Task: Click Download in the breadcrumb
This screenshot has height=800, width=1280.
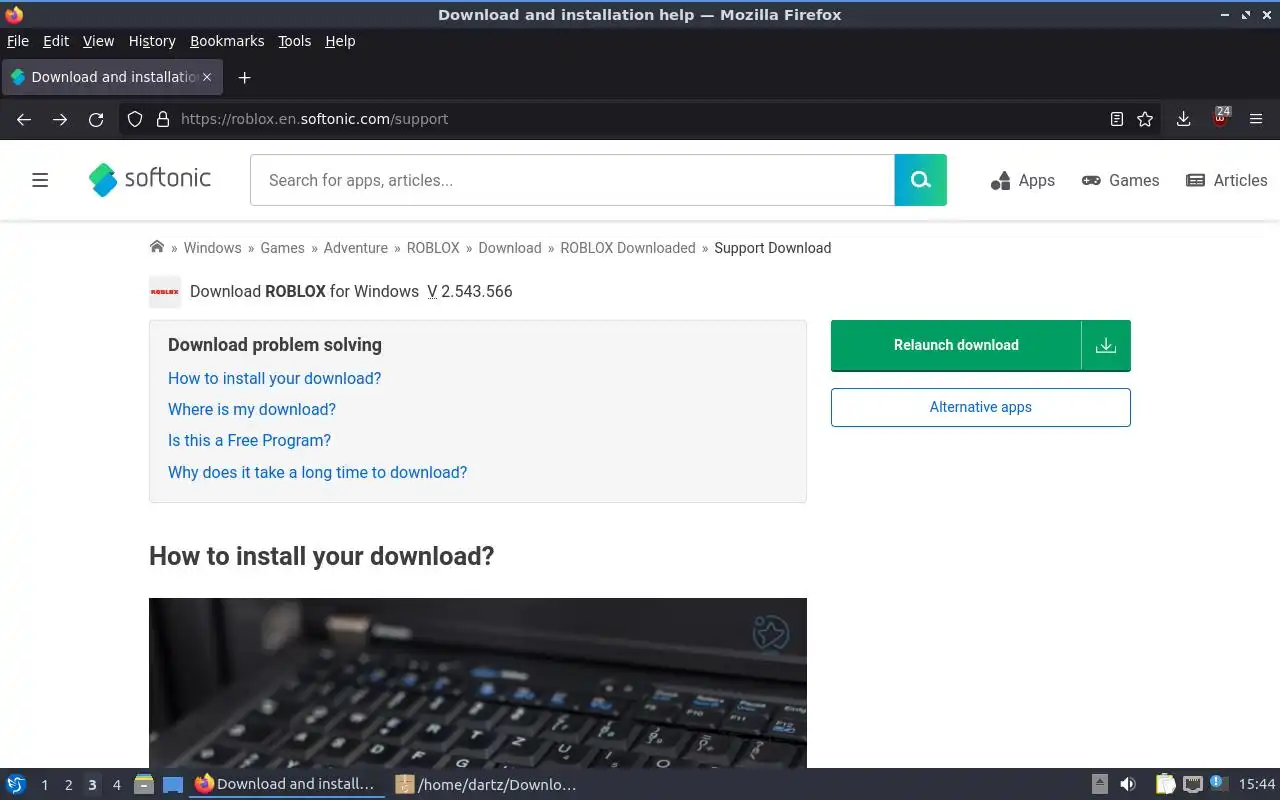Action: [510, 248]
